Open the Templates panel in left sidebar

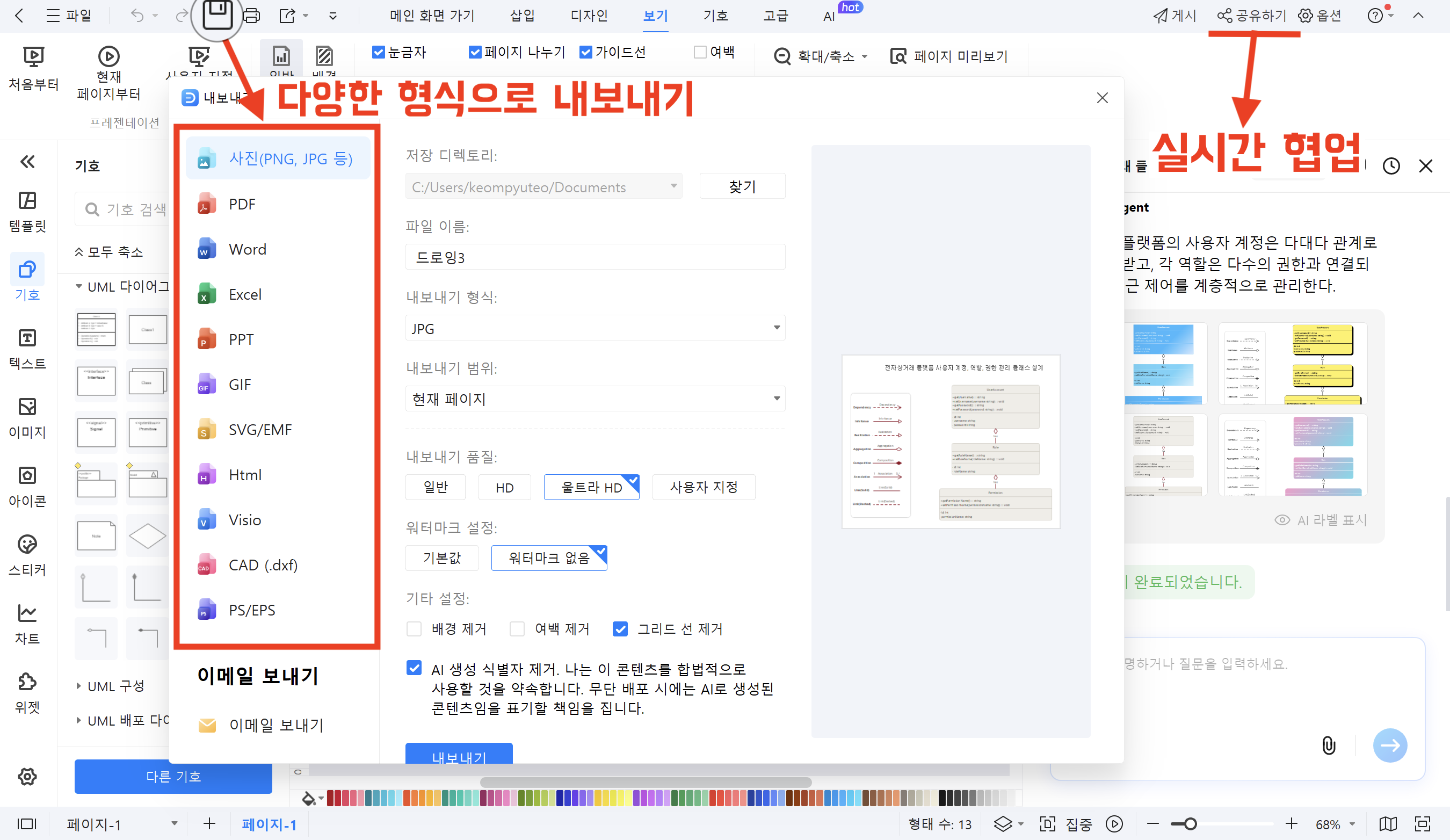[x=27, y=211]
